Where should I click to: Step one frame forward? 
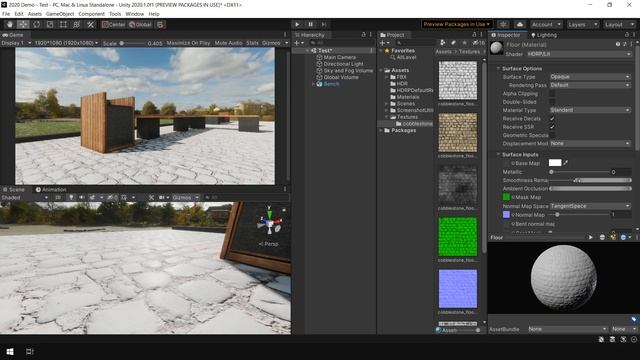pyautogui.click(x=324, y=24)
